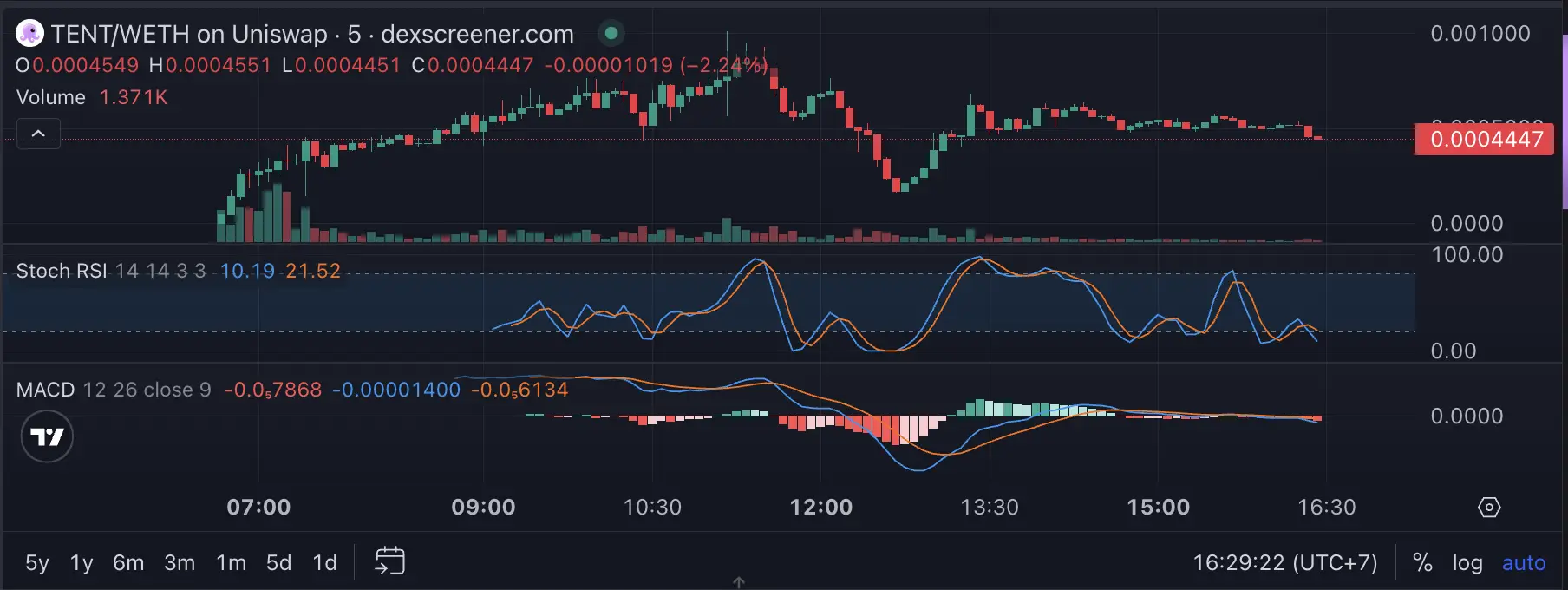Click the TENT token avatar icon
Viewport: 1568px width, 590px height.
(x=29, y=34)
